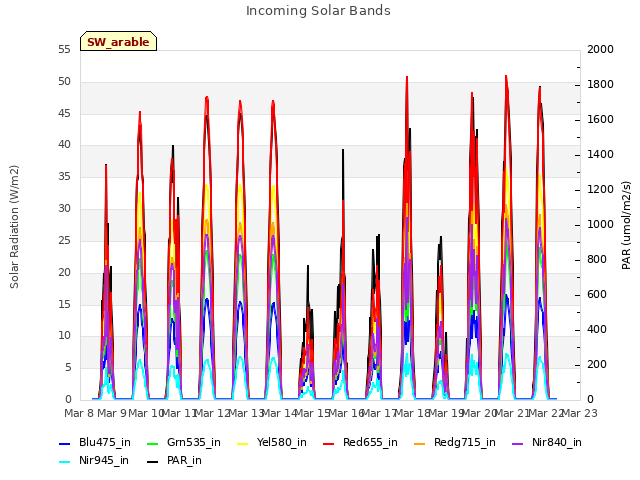Click the 600 right axis tick label

tap(597, 295)
